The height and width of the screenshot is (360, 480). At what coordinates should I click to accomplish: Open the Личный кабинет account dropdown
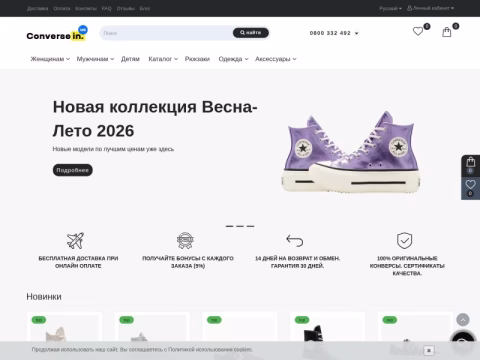430,8
